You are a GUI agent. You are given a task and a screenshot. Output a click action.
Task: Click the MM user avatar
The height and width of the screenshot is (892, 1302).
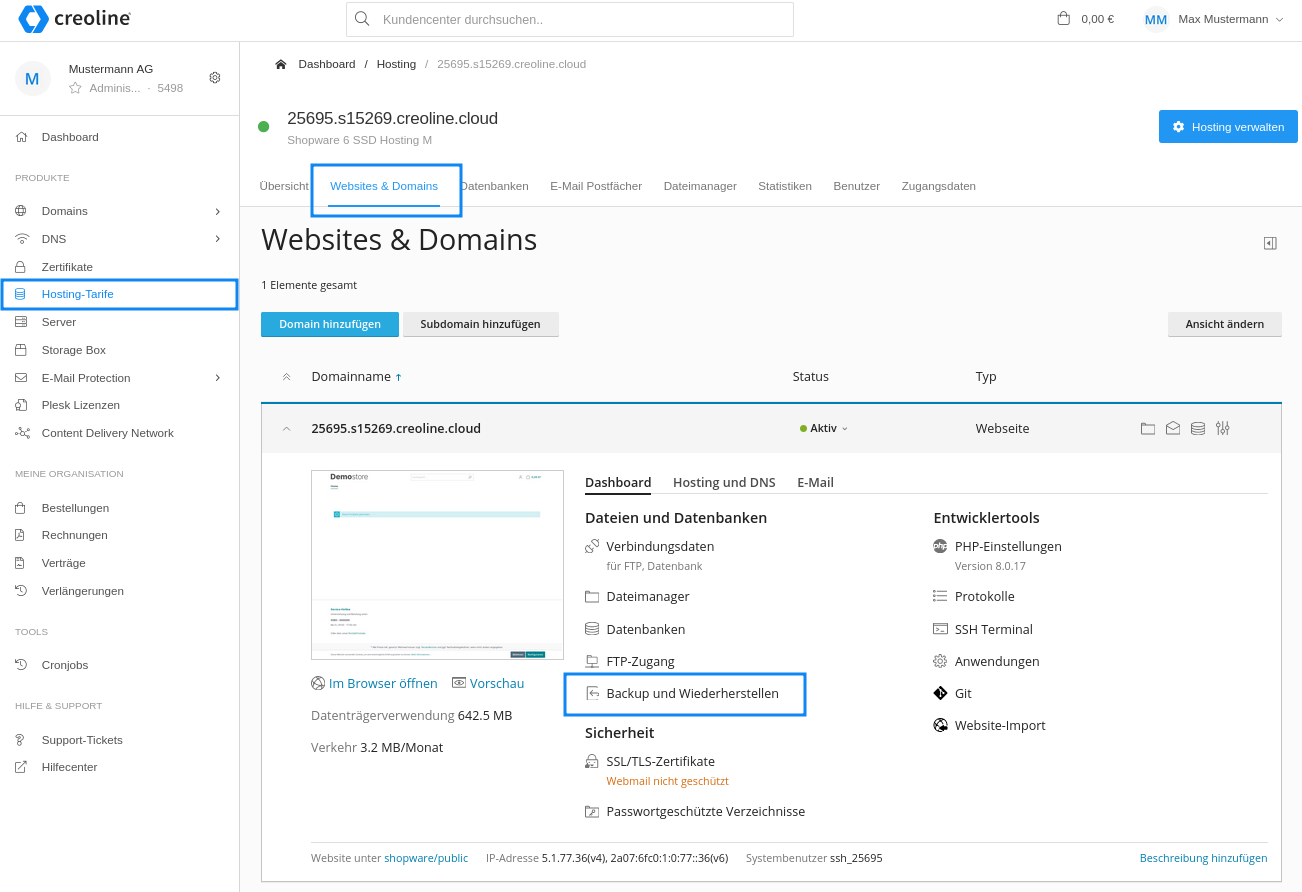[1156, 19]
